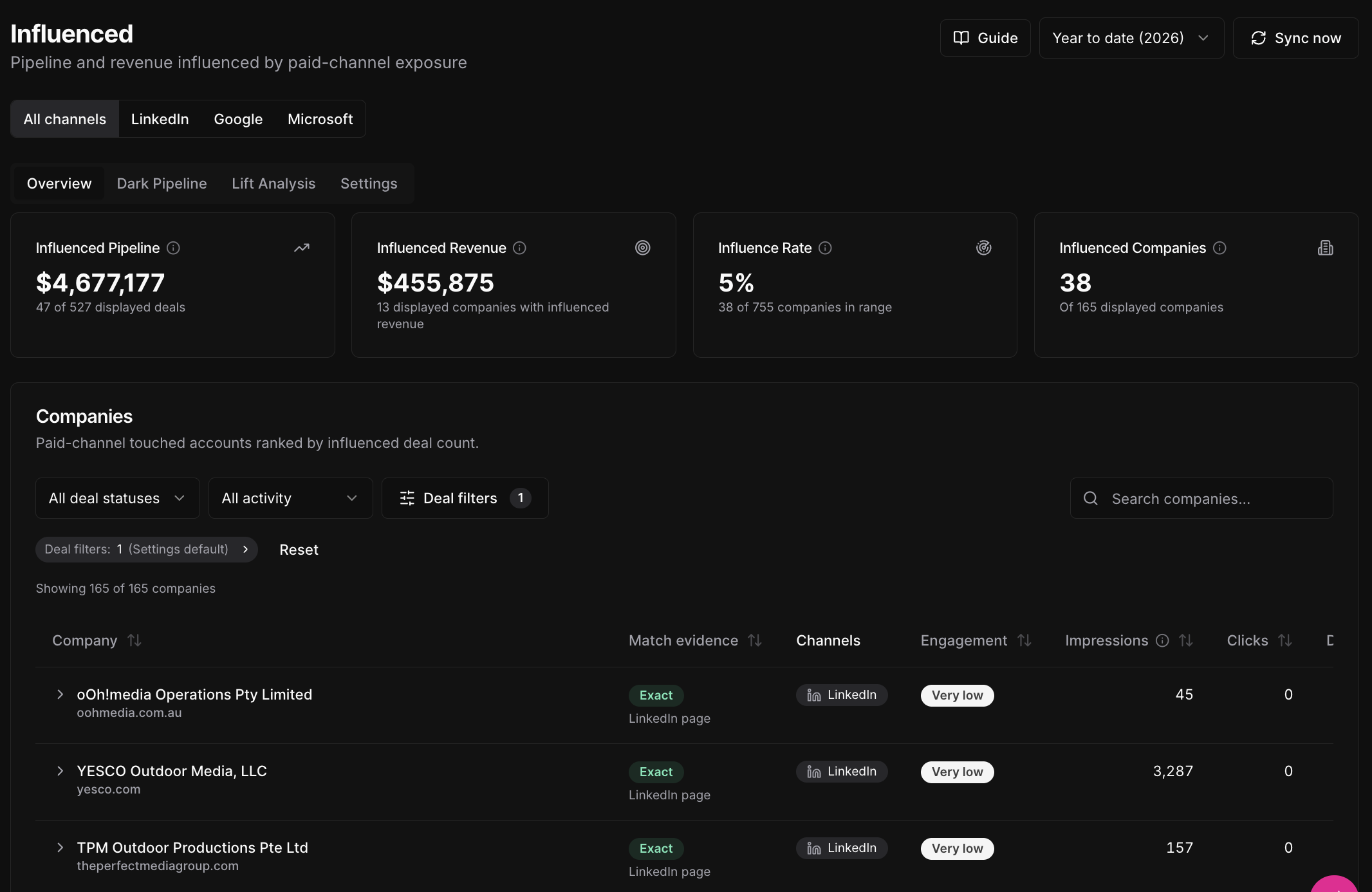Open the Deal filters button
The height and width of the screenshot is (892, 1372).
pyautogui.click(x=465, y=498)
